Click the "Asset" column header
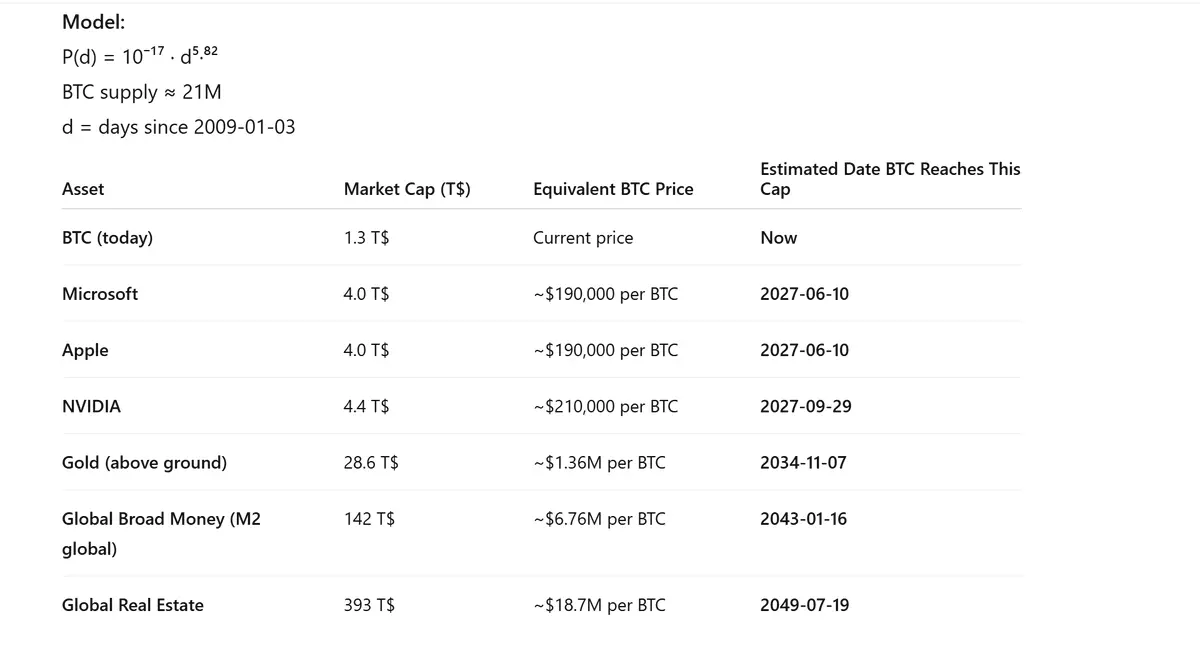The height and width of the screenshot is (661, 1200). [83, 189]
